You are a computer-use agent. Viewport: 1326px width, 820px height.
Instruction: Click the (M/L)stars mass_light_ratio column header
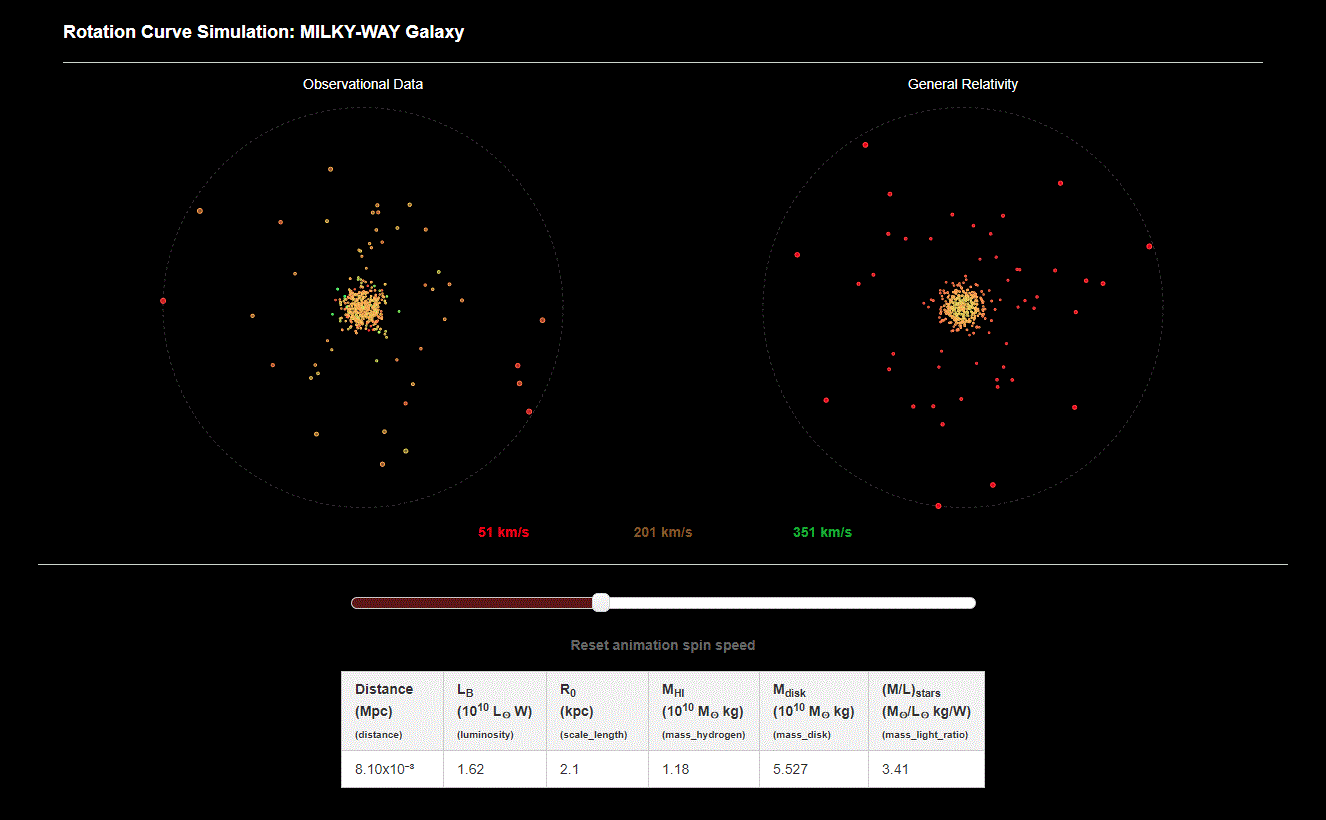point(926,710)
